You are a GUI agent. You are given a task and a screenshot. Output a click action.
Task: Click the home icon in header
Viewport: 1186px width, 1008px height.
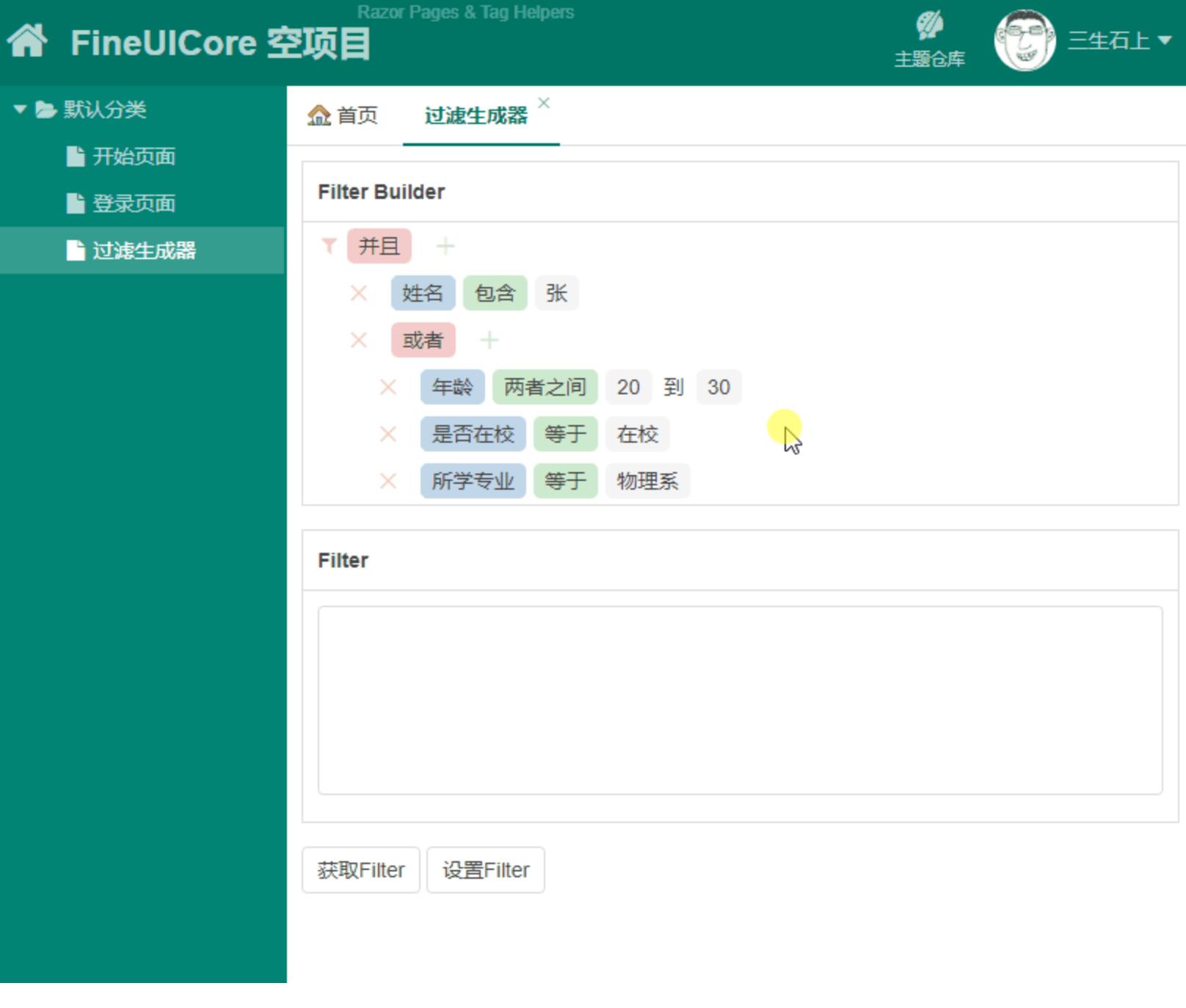(28, 40)
